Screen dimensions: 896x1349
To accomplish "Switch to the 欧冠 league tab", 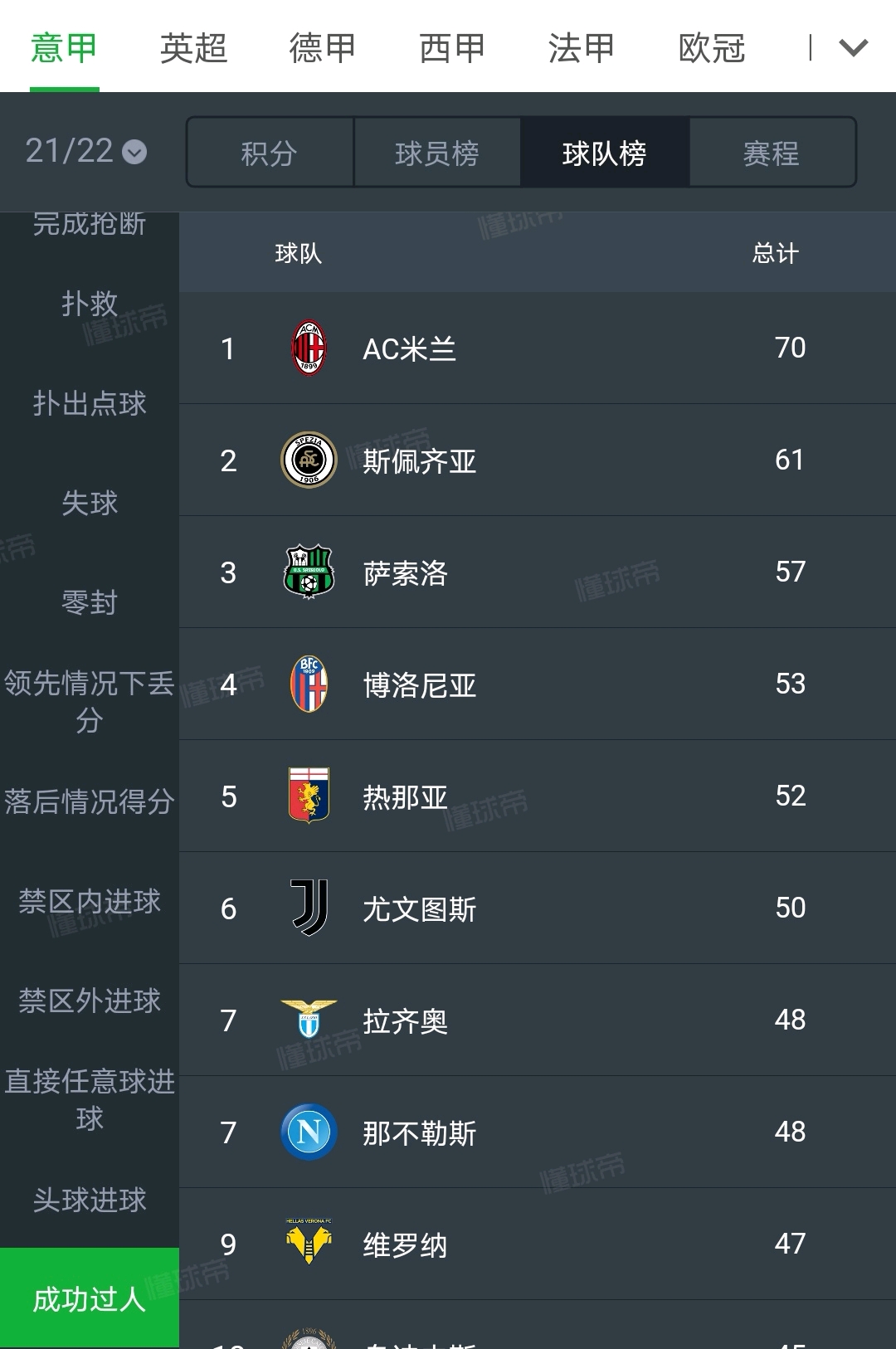I will pyautogui.click(x=711, y=47).
